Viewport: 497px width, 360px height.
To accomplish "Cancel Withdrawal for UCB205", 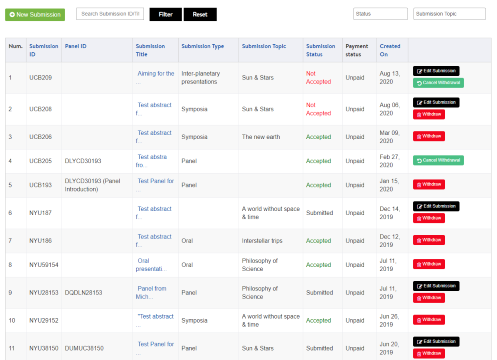I will pyautogui.click(x=438, y=160).
